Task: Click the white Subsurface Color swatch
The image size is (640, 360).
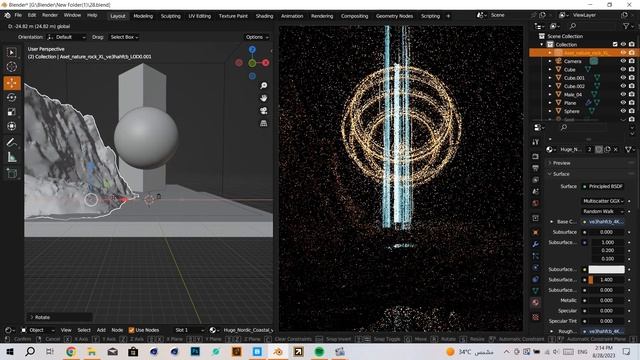Action: (606, 269)
